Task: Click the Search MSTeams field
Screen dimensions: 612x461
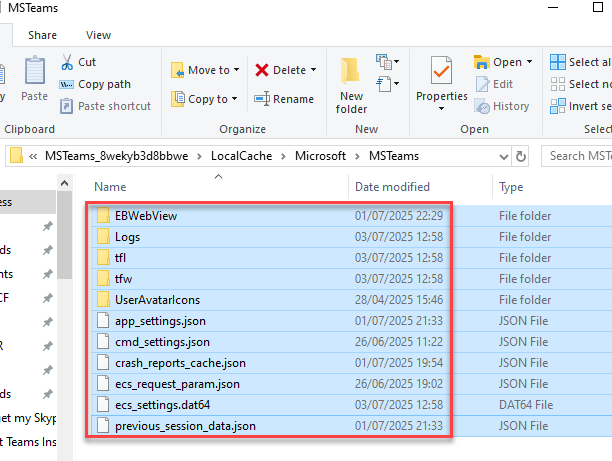Action: coord(576,156)
